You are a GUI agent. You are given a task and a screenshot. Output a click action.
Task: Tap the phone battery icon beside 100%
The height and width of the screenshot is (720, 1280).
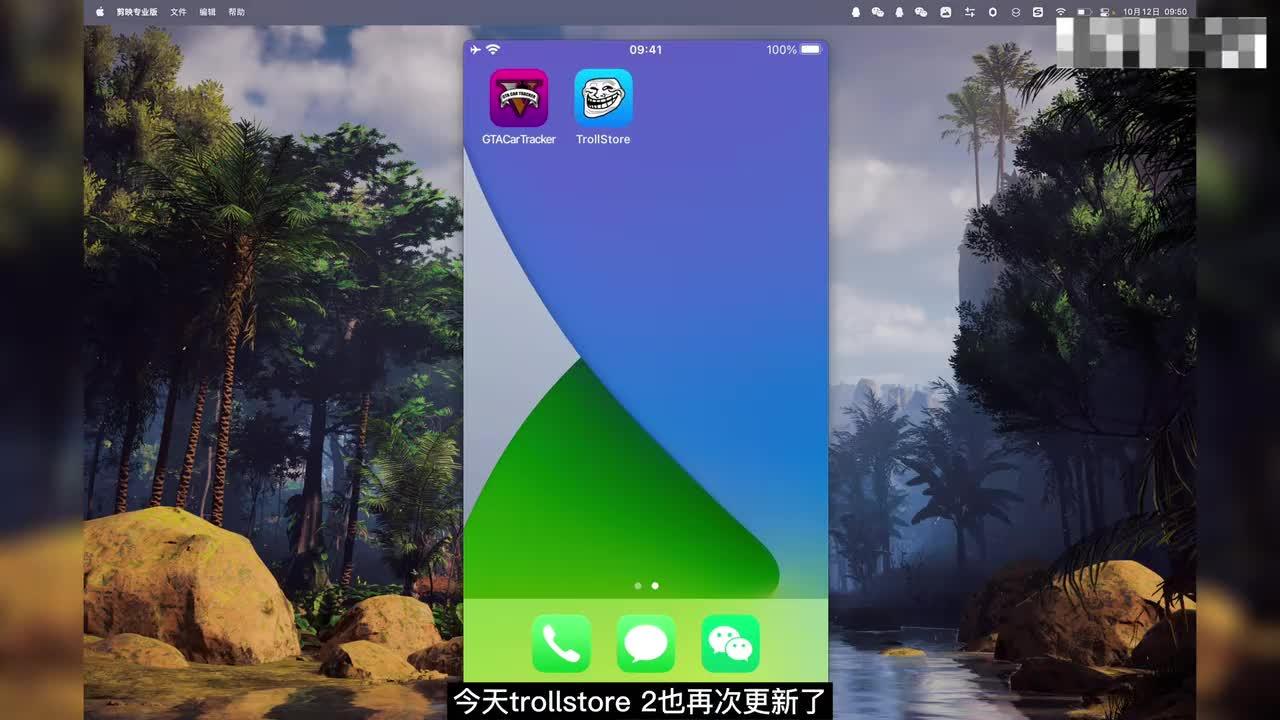click(810, 49)
